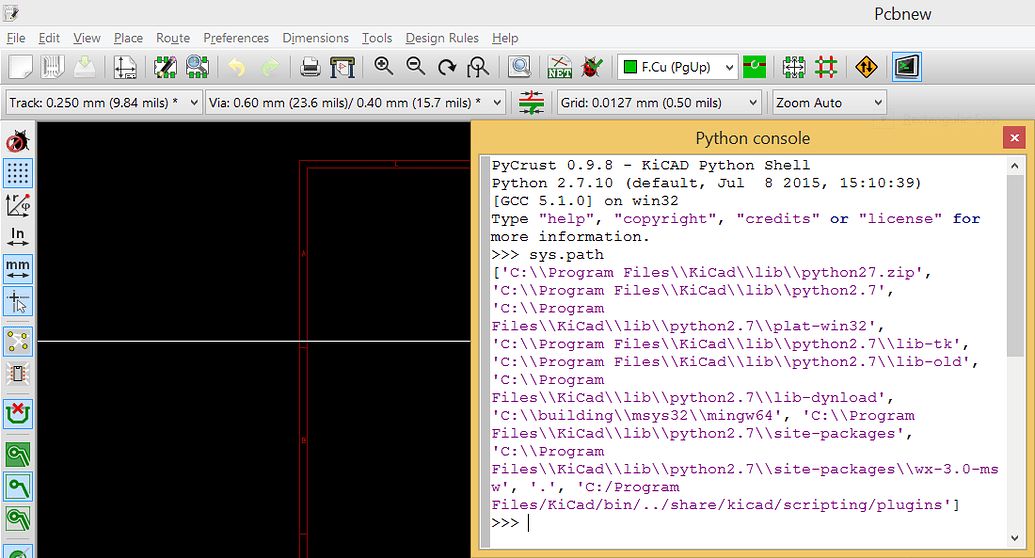
Task: Click the Redraw view icon
Action: 447,67
